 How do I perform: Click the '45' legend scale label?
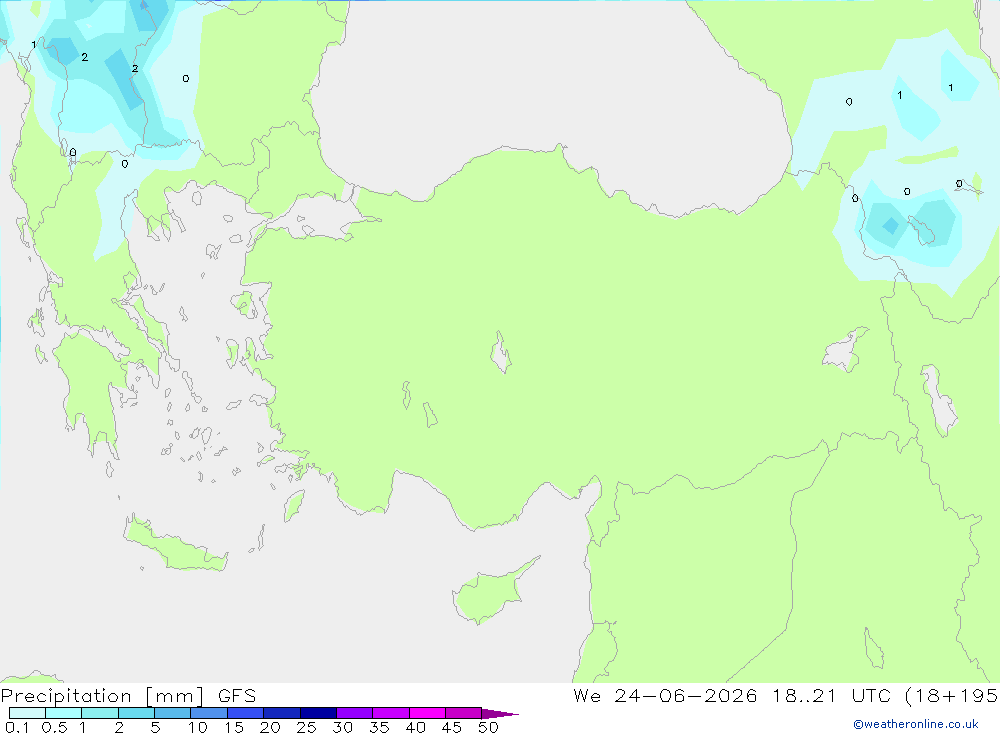[452, 727]
